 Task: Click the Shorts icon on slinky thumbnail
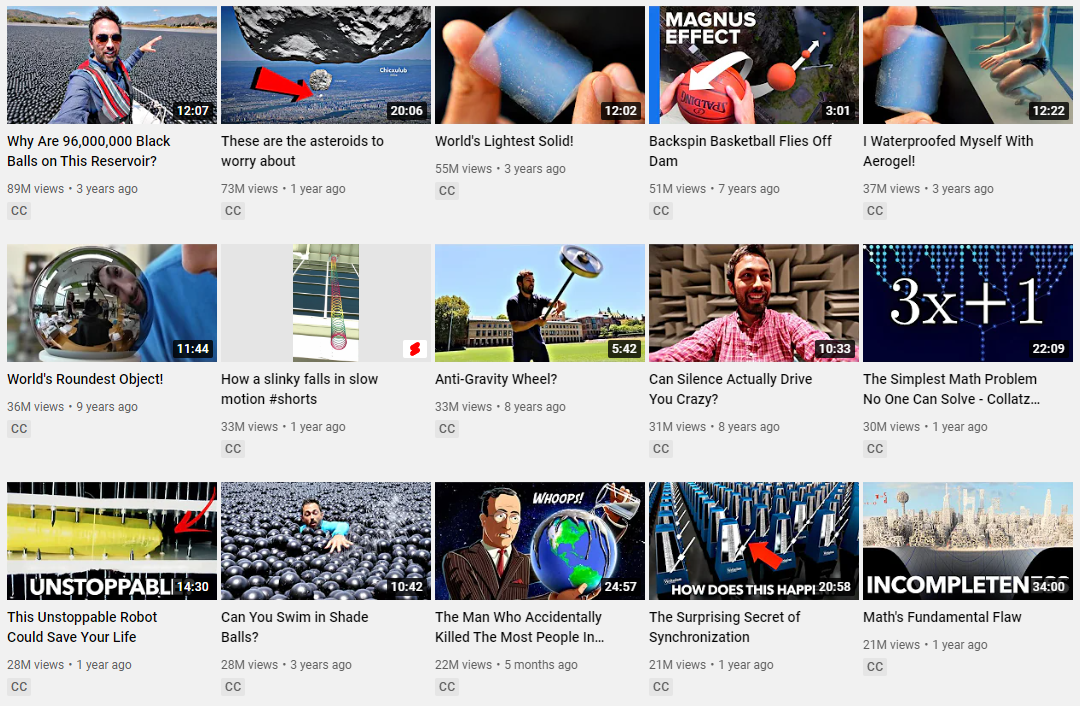(x=415, y=349)
